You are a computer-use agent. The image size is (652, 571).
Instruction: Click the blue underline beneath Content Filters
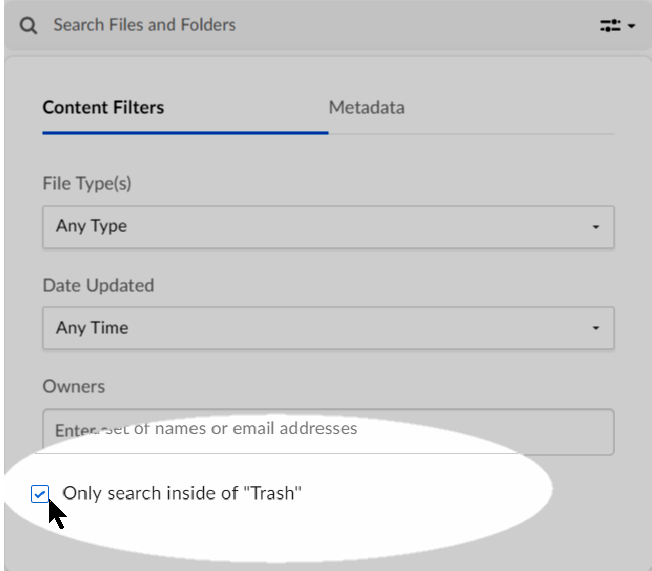pyautogui.click(x=185, y=132)
